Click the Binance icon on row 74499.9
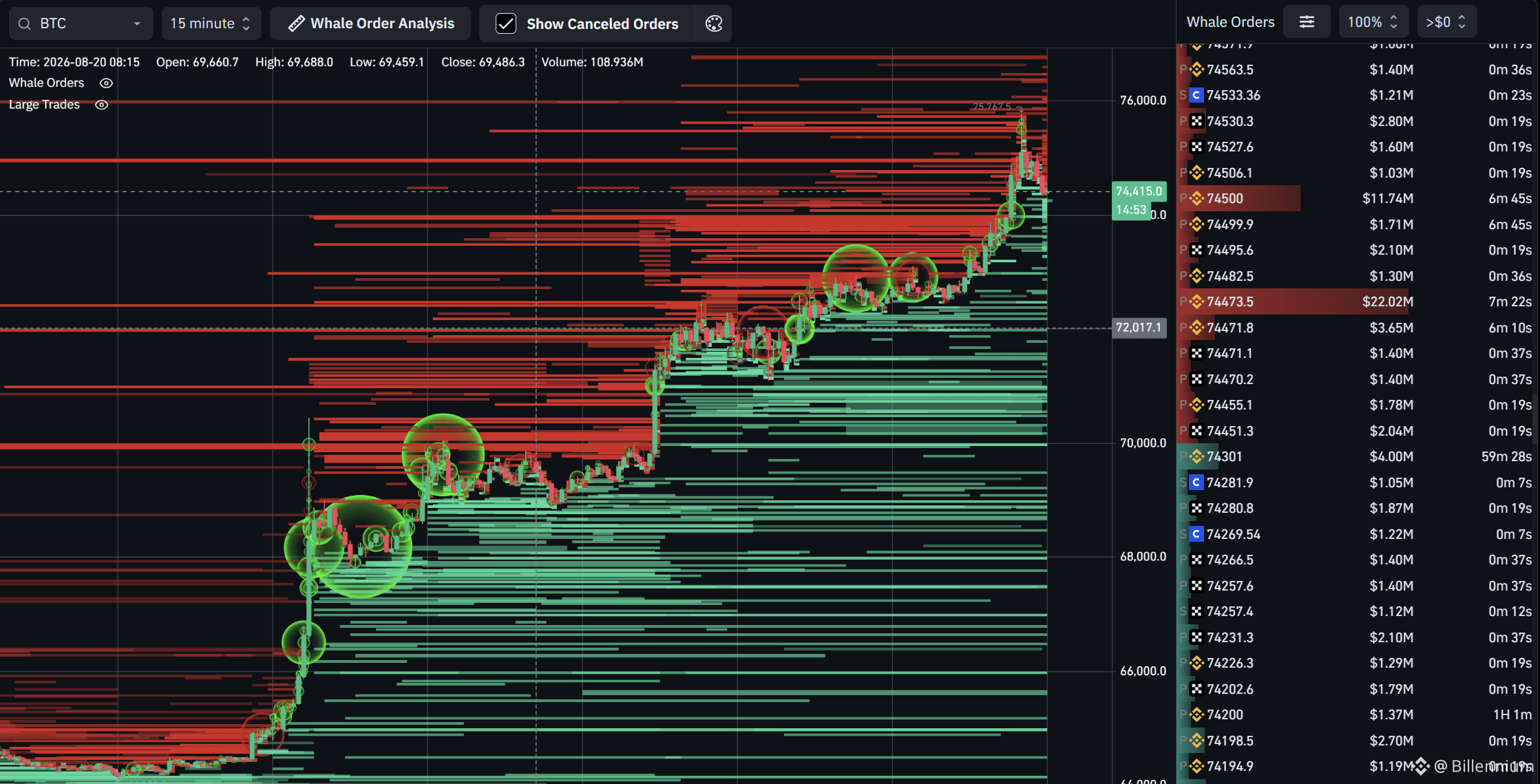1540x784 pixels. 1196,224
